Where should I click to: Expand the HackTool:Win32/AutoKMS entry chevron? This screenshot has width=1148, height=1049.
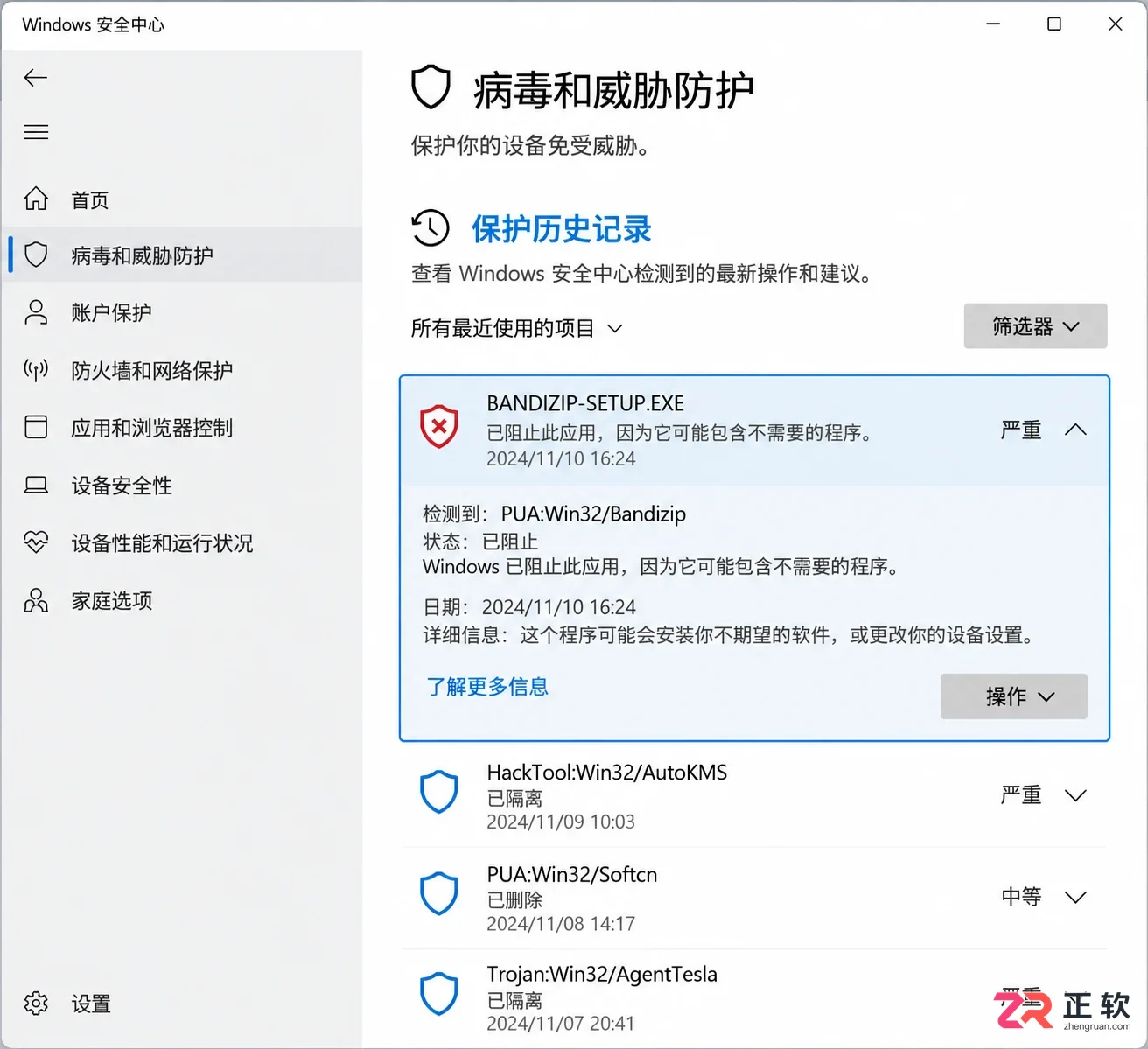(x=1075, y=795)
